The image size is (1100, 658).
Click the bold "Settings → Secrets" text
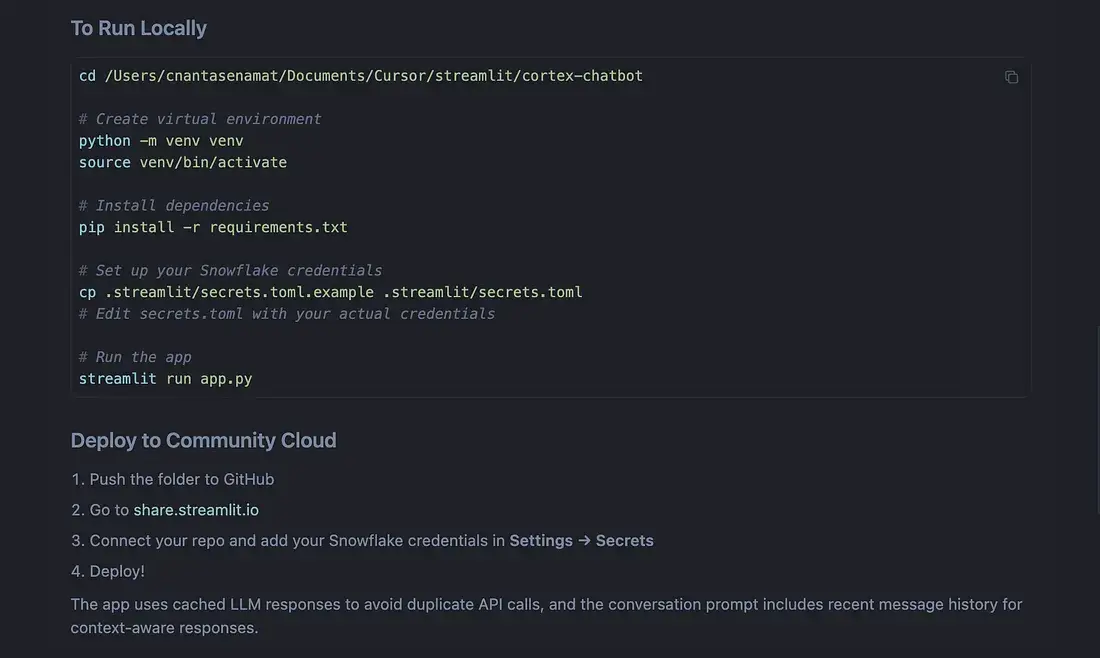(581, 541)
